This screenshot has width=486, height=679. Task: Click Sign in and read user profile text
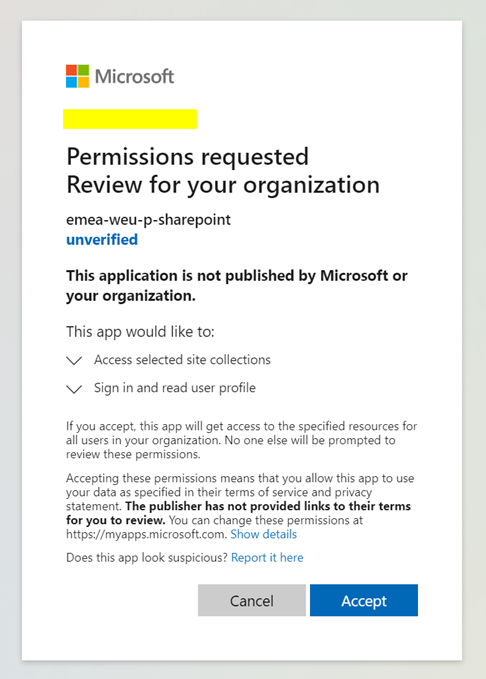[x=175, y=388]
